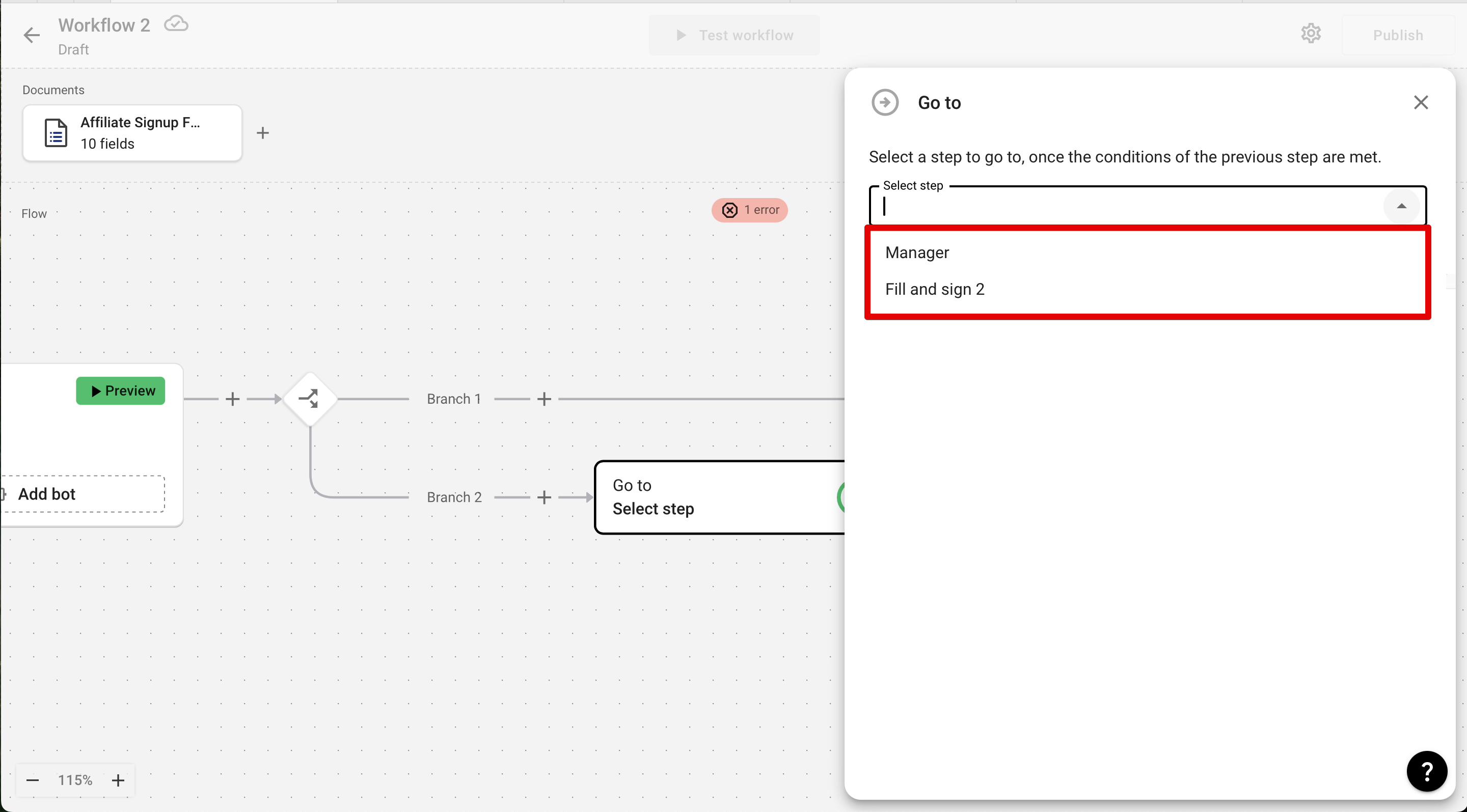Add a step before the branch diamond

pos(232,399)
